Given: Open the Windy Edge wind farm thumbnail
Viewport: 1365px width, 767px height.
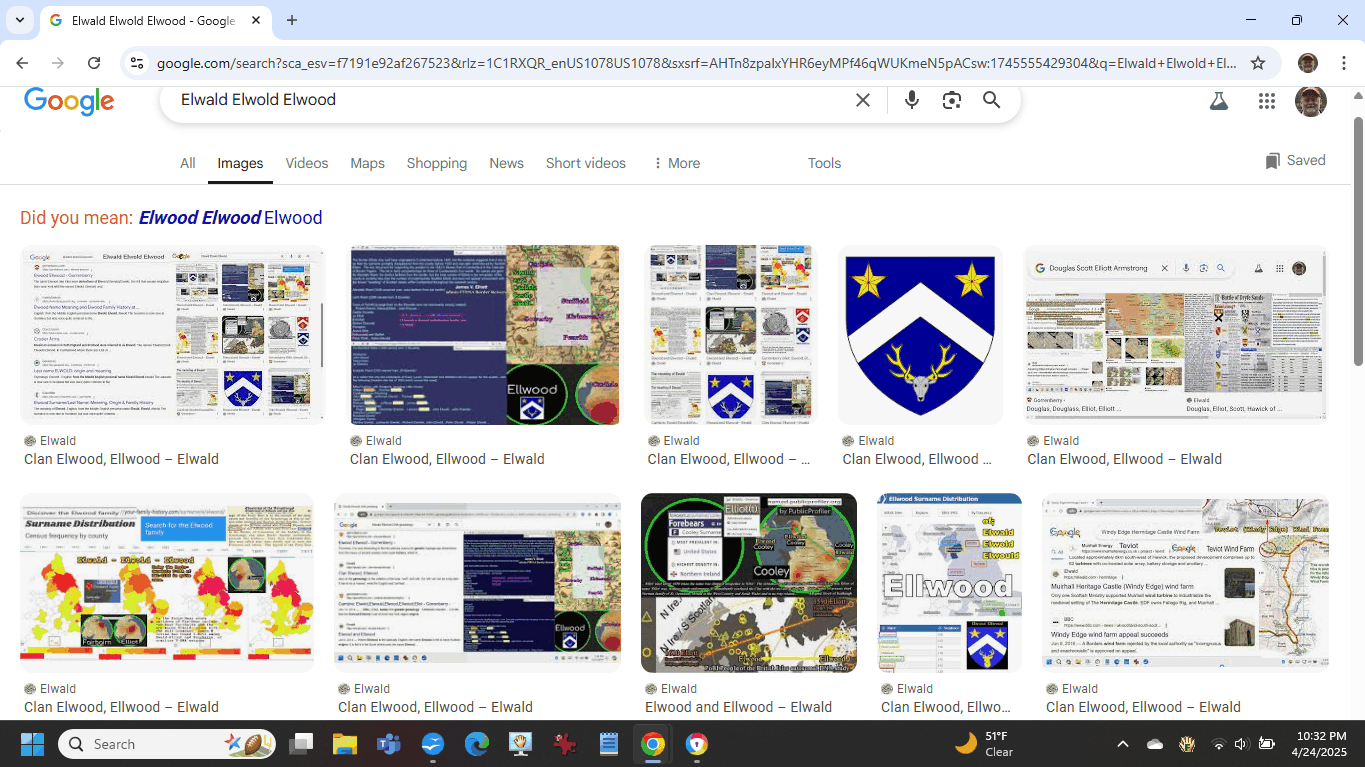Looking at the screenshot, I should click(1185, 583).
